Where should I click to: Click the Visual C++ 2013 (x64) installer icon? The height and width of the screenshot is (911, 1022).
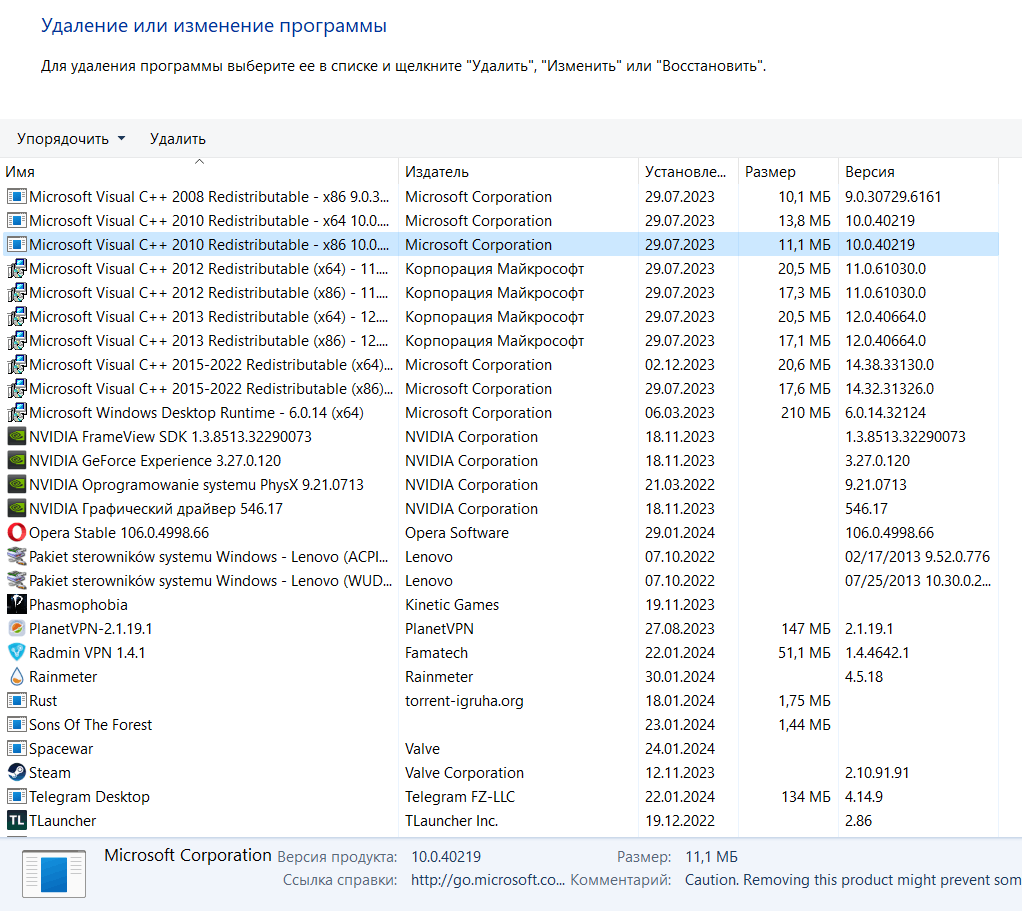click(17, 317)
